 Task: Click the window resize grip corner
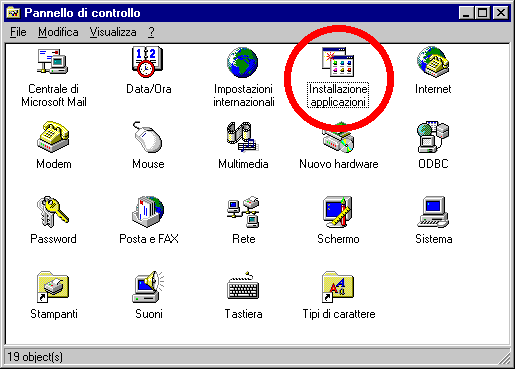pos(504,358)
